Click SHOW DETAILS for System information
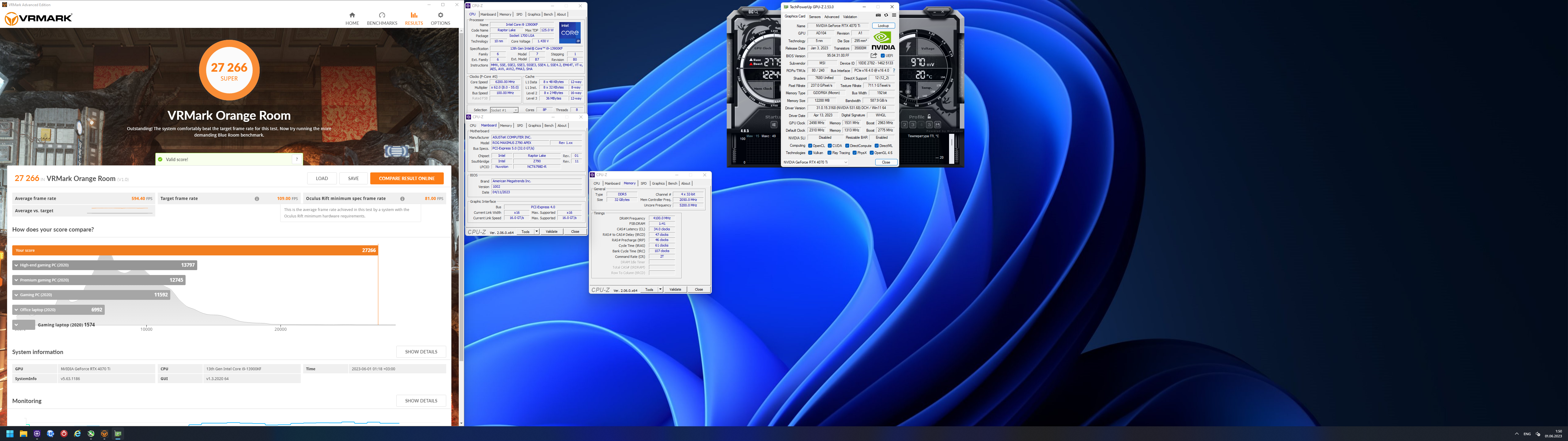 pyautogui.click(x=421, y=352)
